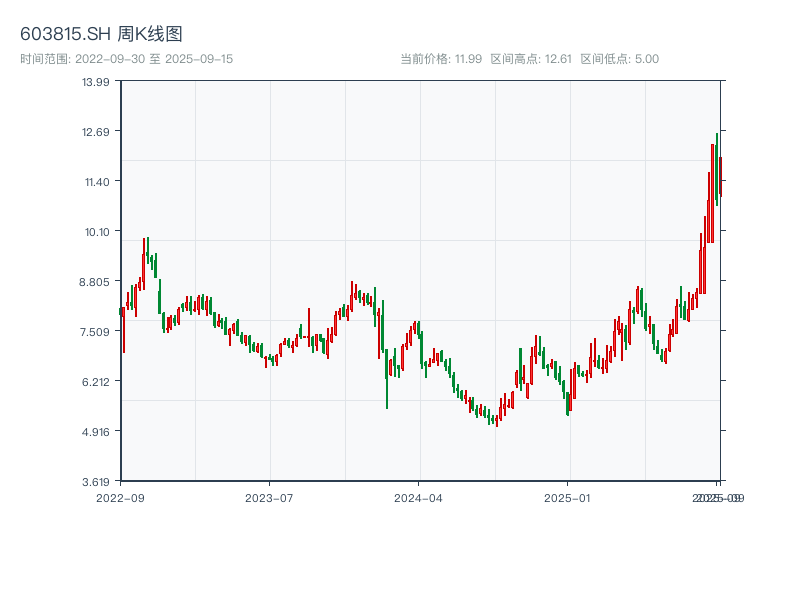Viewport: 800px width, 600px height.
Task: Click the y-axis label 13.99
Action: [96, 82]
